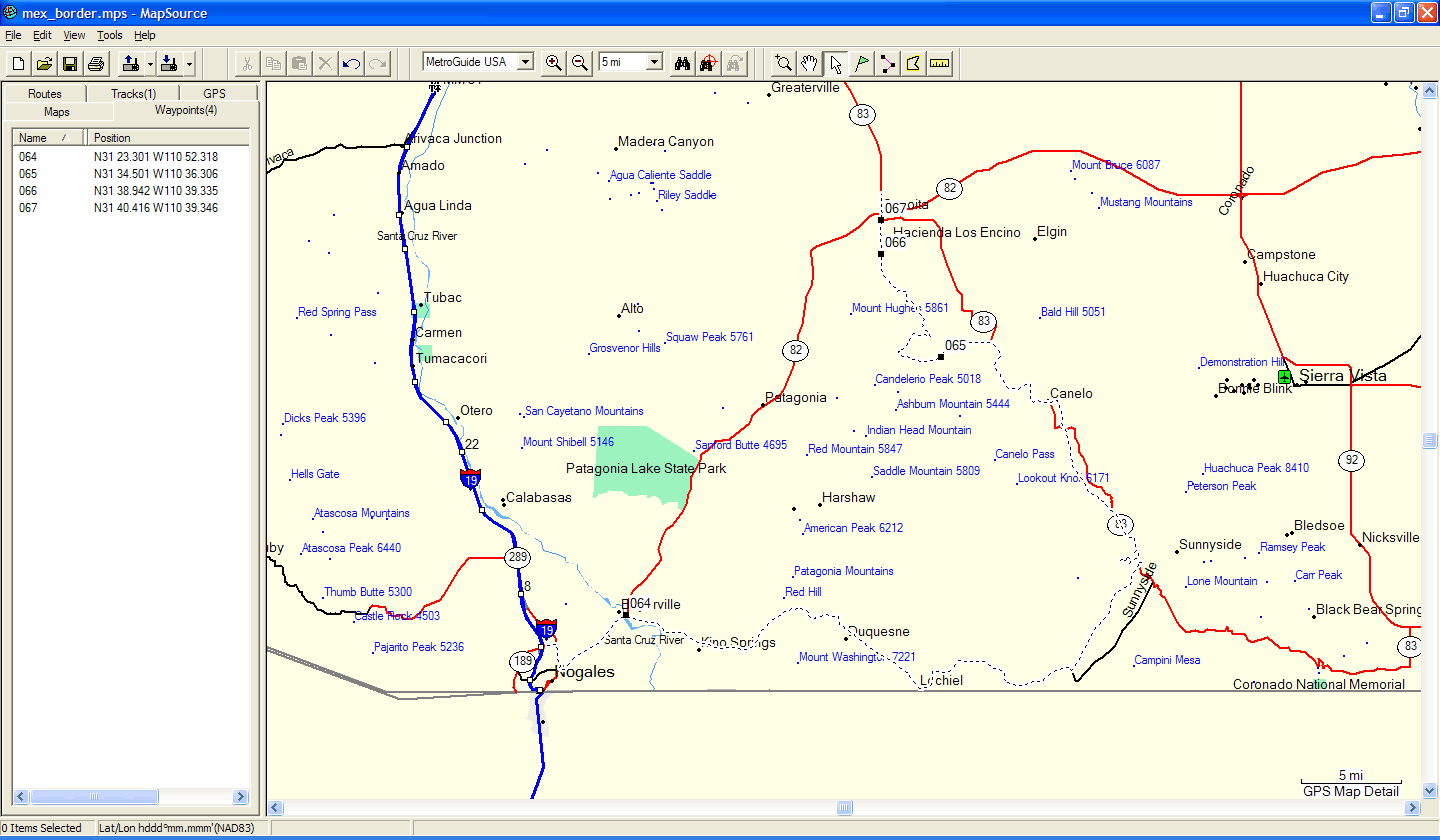The height and width of the screenshot is (840, 1440).
Task: Click the New file icon
Action: (x=18, y=64)
